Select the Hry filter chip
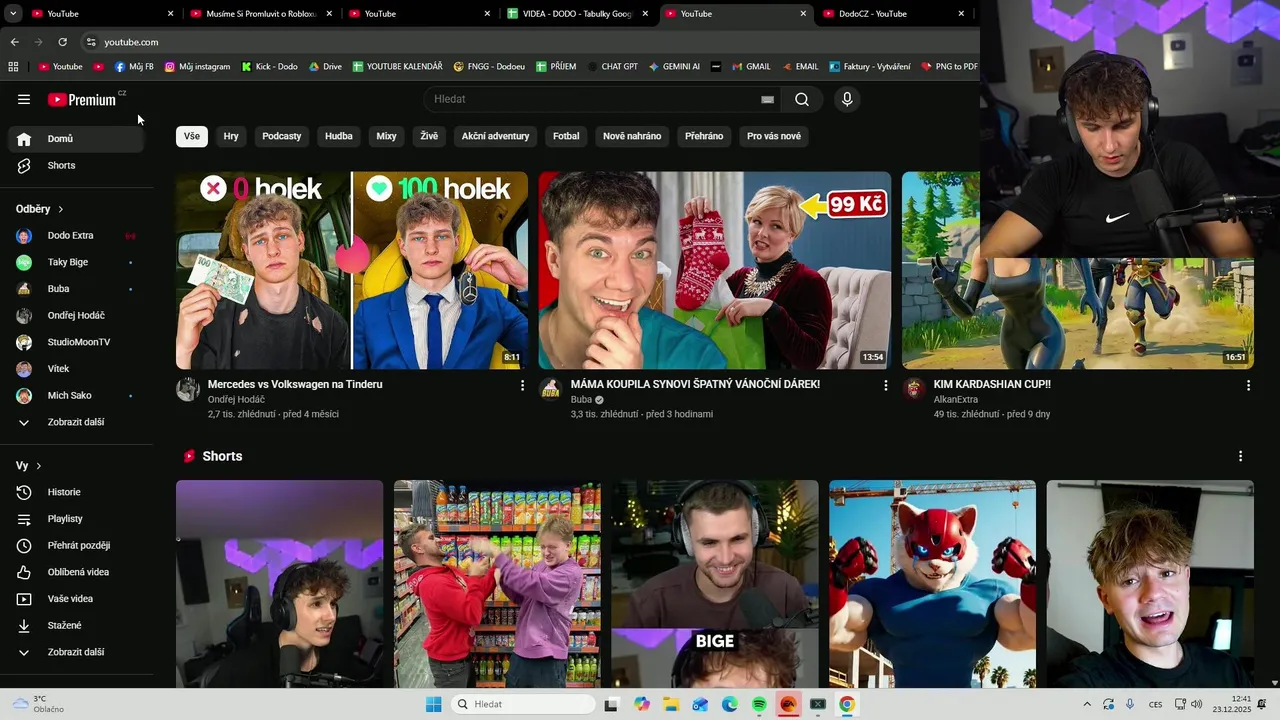The width and height of the screenshot is (1280, 720). tap(231, 136)
